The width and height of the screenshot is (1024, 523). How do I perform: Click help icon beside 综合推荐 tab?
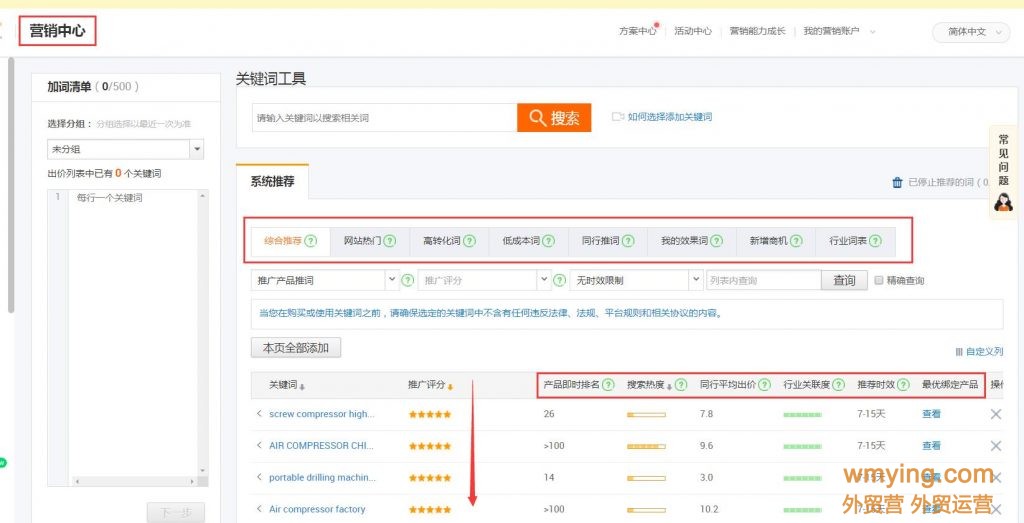pos(311,240)
